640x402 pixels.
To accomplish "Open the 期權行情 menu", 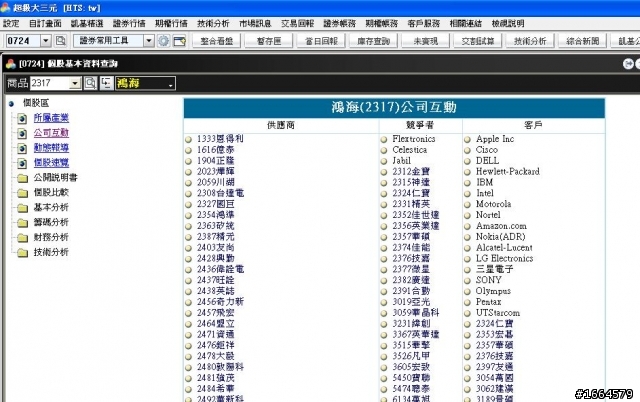I will coord(171,23).
